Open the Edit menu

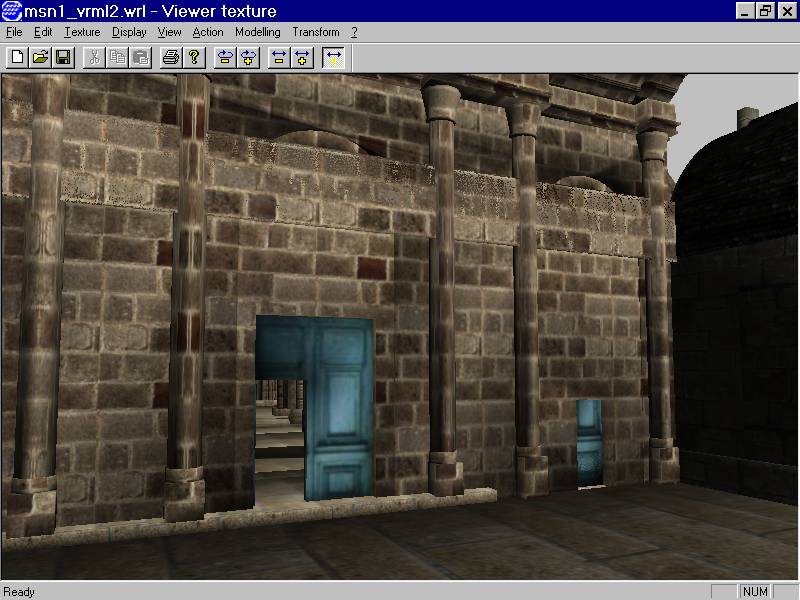pyautogui.click(x=43, y=32)
